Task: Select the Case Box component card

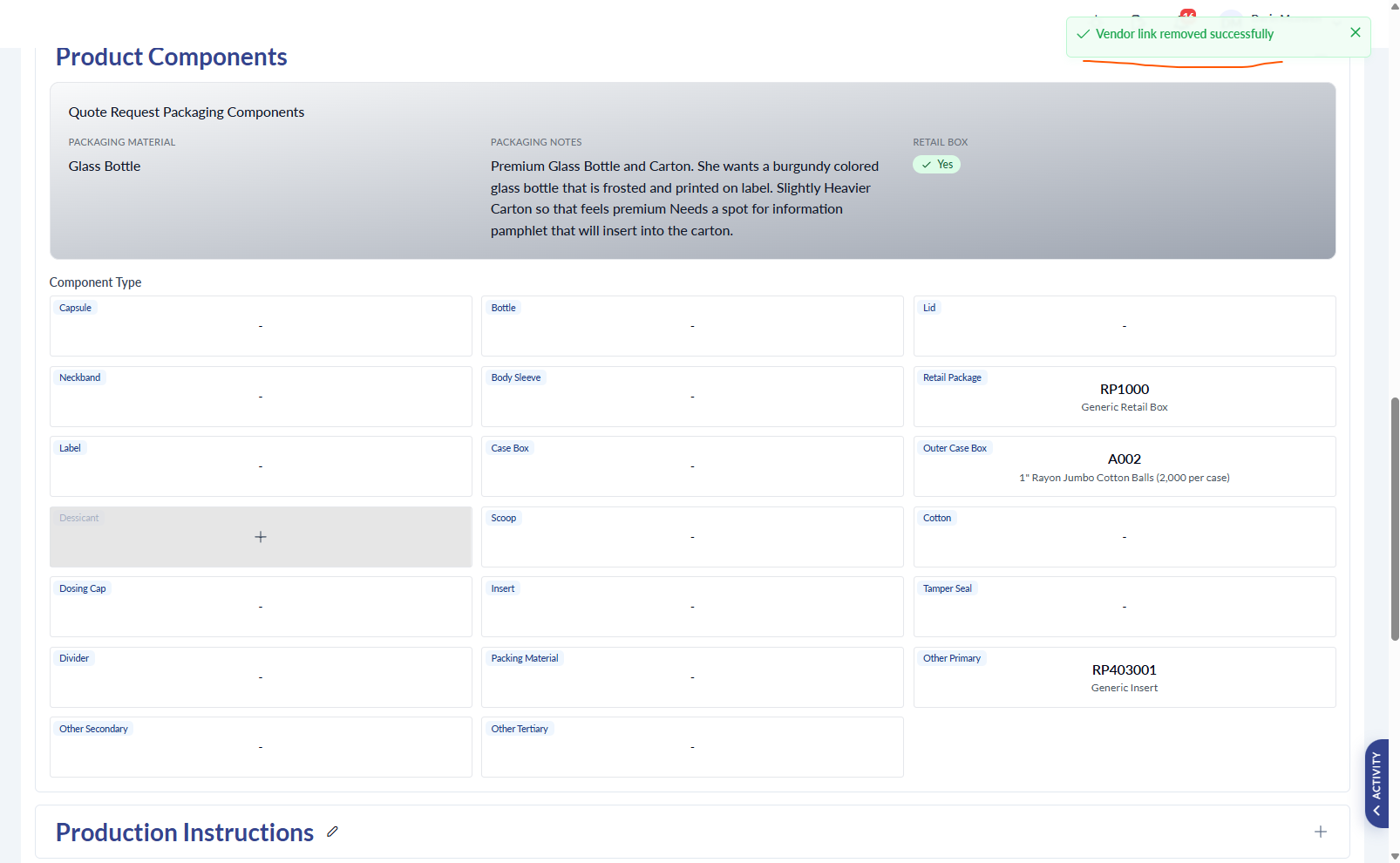Action: click(692, 466)
